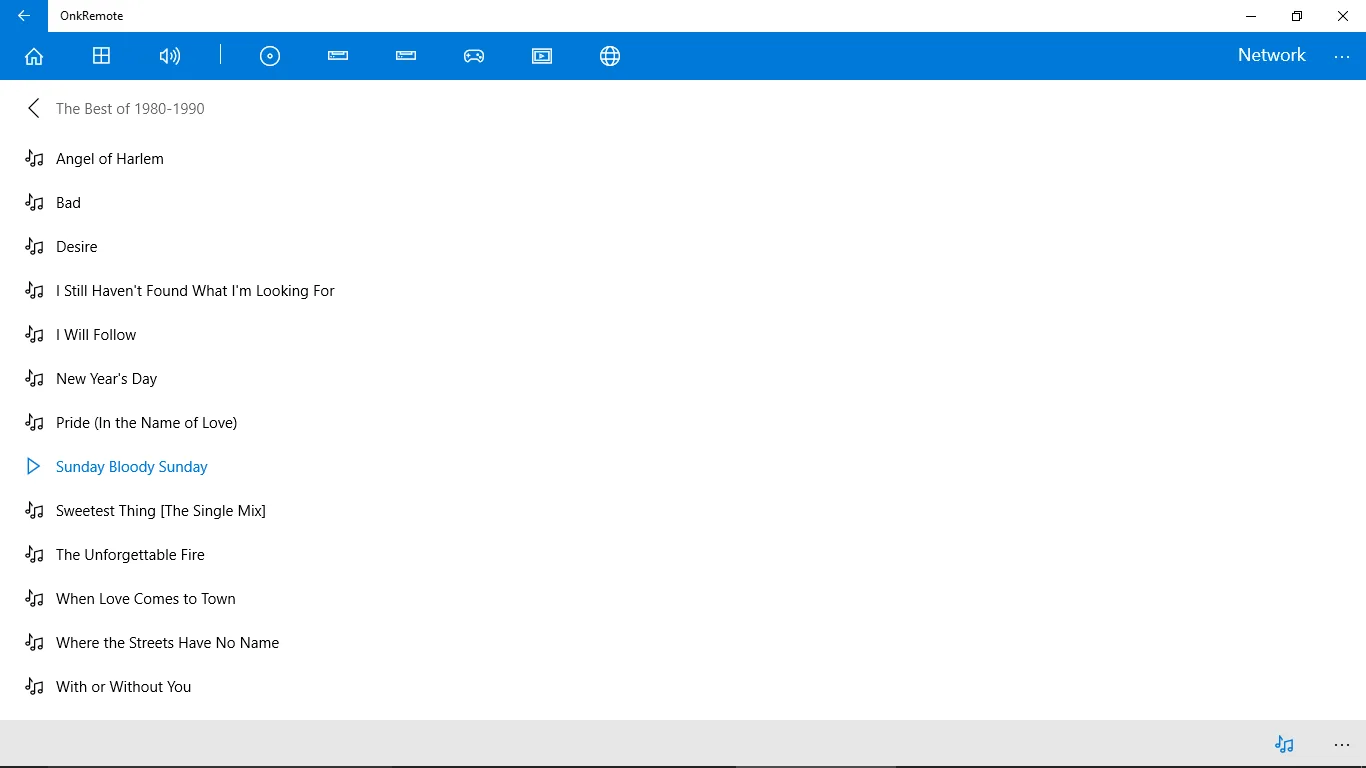
Task: Restore down the OnkRemote window
Action: (x=1297, y=16)
